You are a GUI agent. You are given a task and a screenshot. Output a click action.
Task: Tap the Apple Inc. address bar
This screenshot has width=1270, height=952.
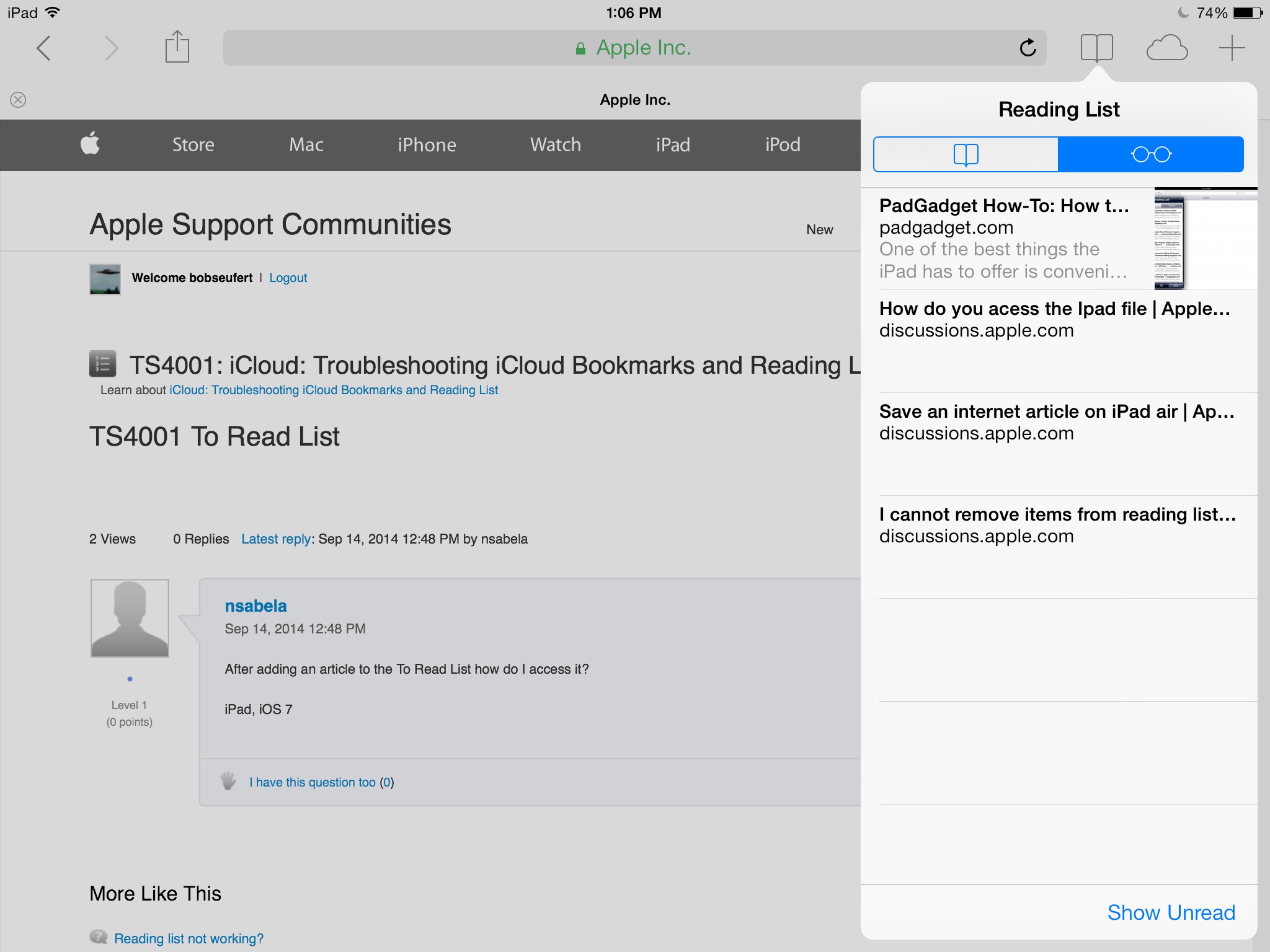(634, 48)
